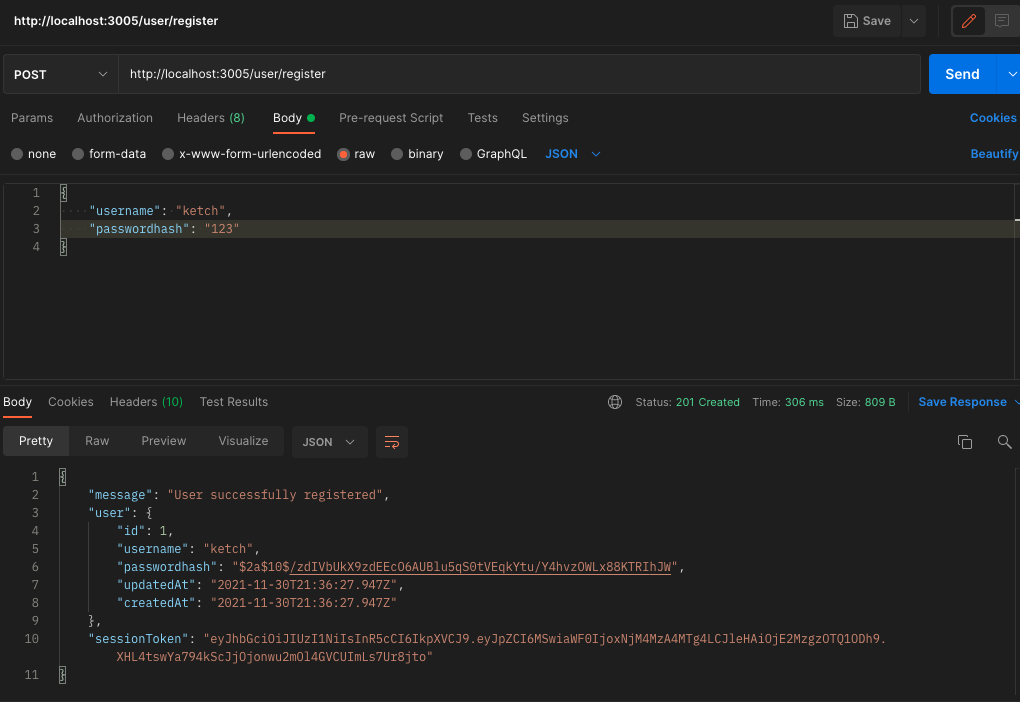Click the "User successfully registered" message line
1020x702 pixels.
tap(238, 495)
